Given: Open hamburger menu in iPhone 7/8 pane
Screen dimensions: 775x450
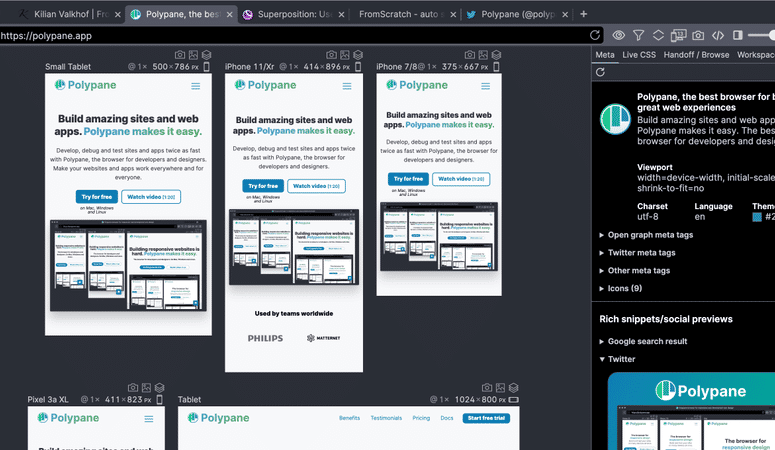Looking at the screenshot, I should click(485, 86).
